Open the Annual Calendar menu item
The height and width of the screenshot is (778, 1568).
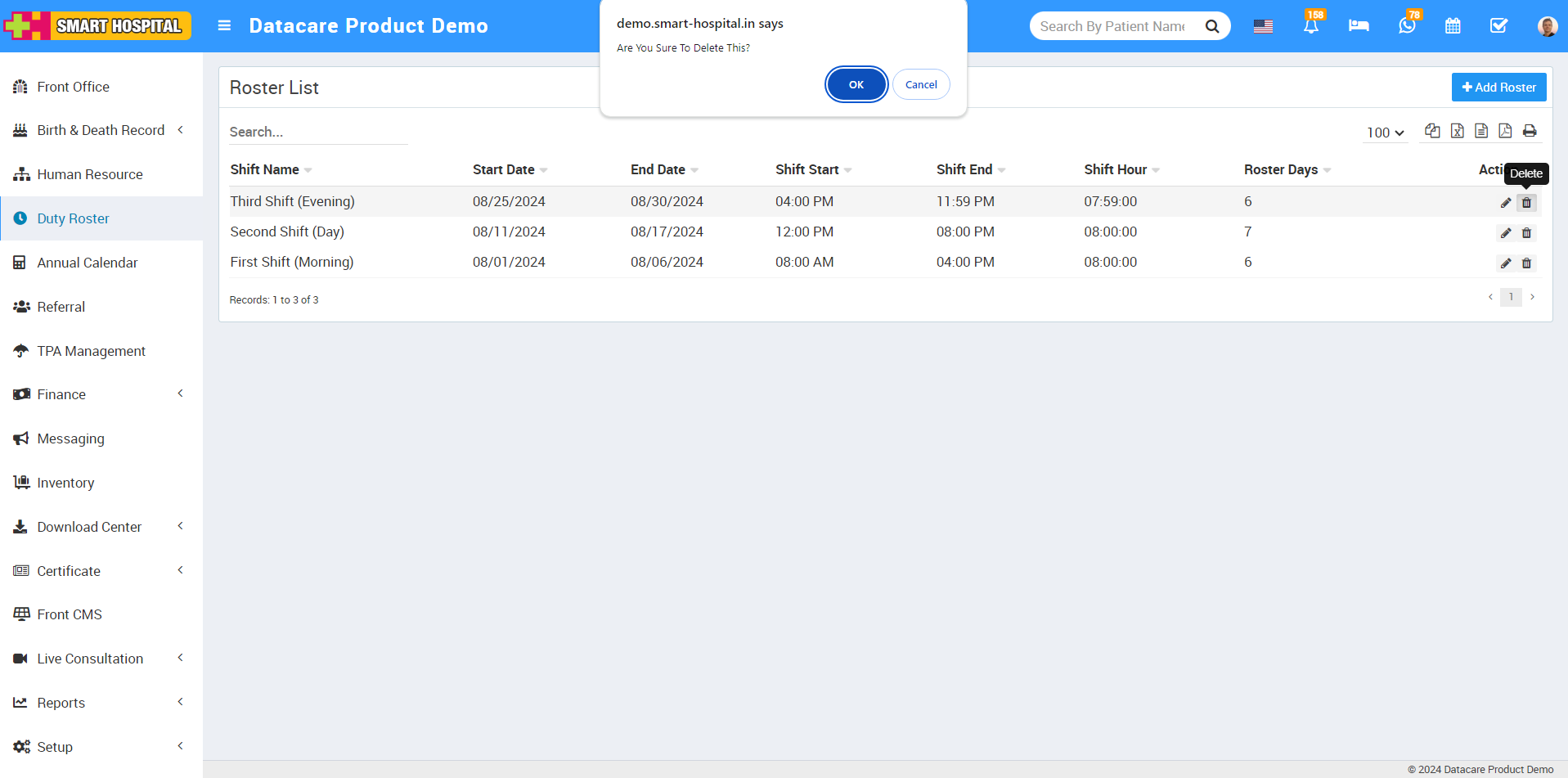click(x=88, y=263)
